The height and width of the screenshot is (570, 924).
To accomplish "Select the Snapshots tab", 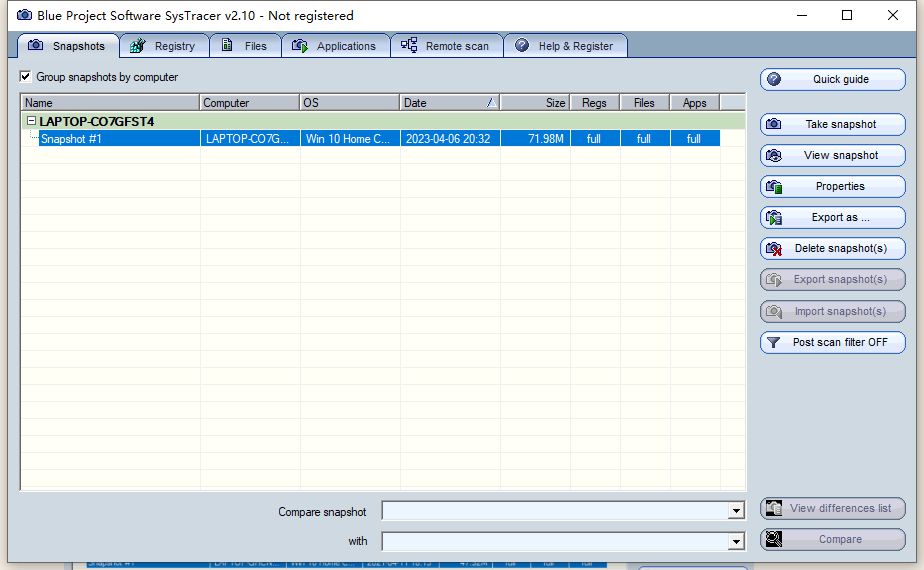I will 68,46.
